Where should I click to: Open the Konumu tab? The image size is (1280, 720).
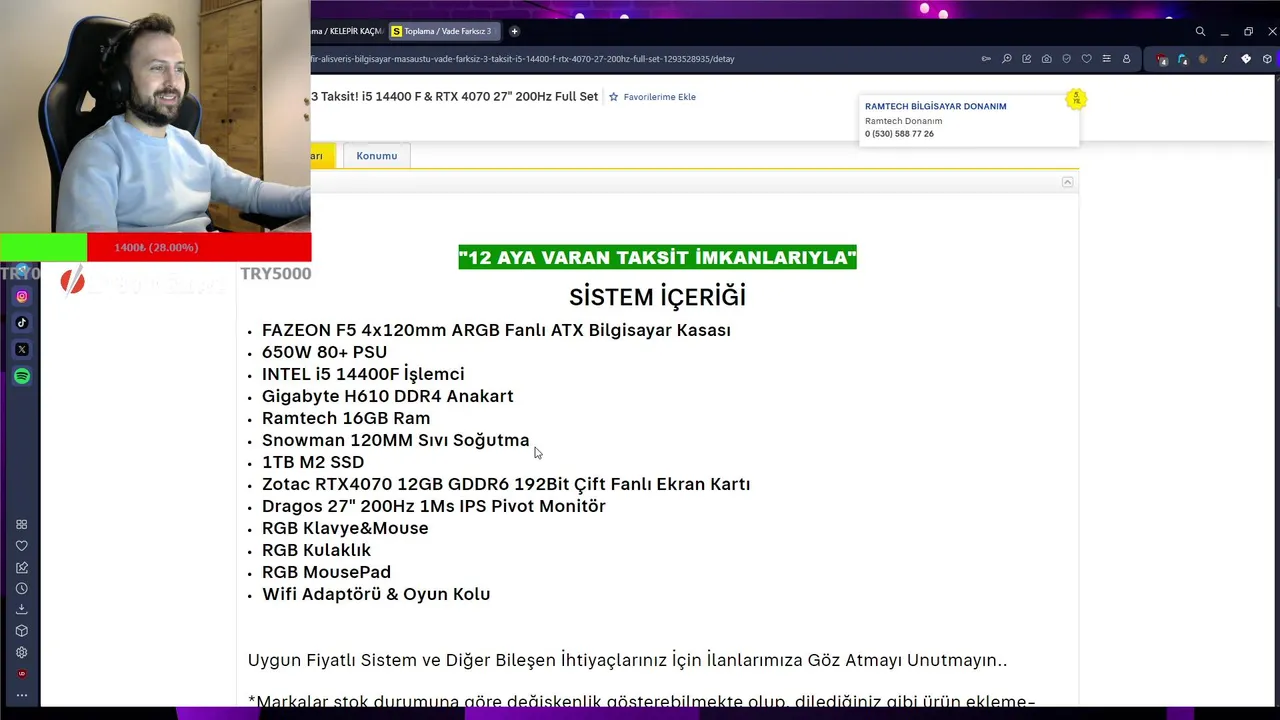click(x=377, y=156)
